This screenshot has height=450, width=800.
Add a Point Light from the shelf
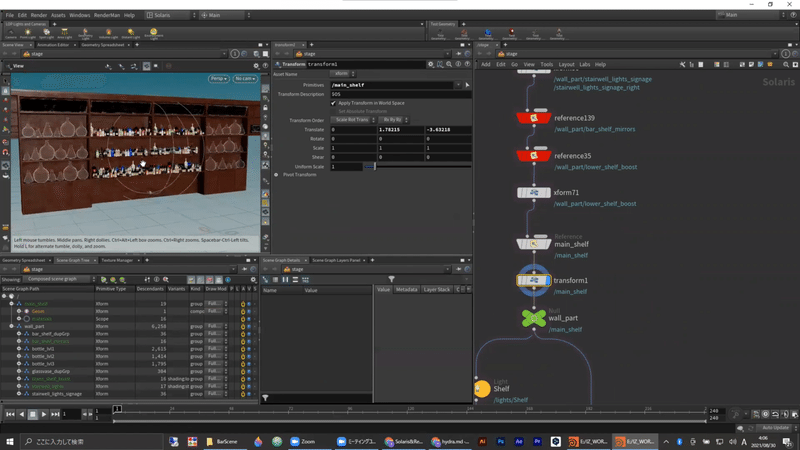tap(28, 34)
